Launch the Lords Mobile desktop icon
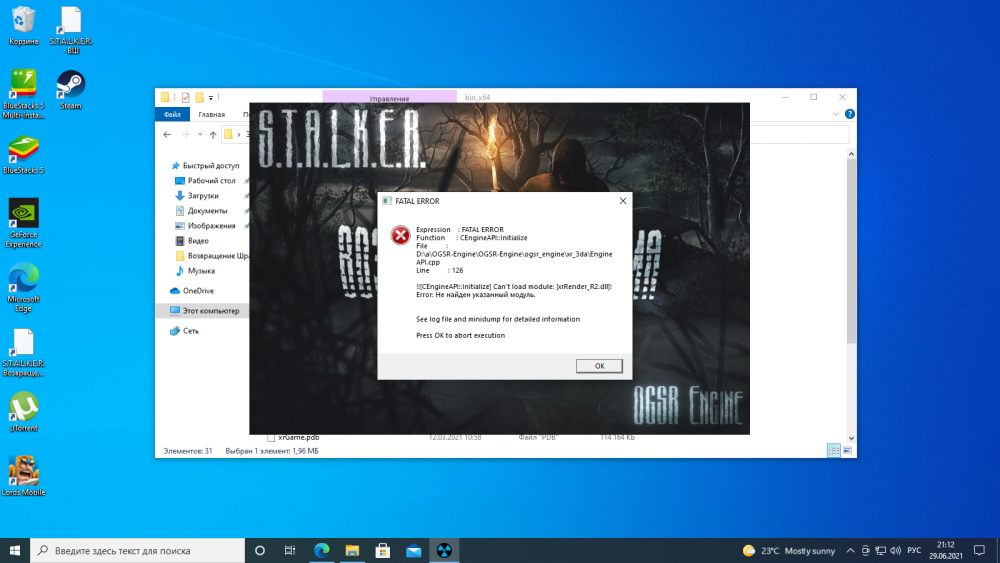 pos(23,472)
